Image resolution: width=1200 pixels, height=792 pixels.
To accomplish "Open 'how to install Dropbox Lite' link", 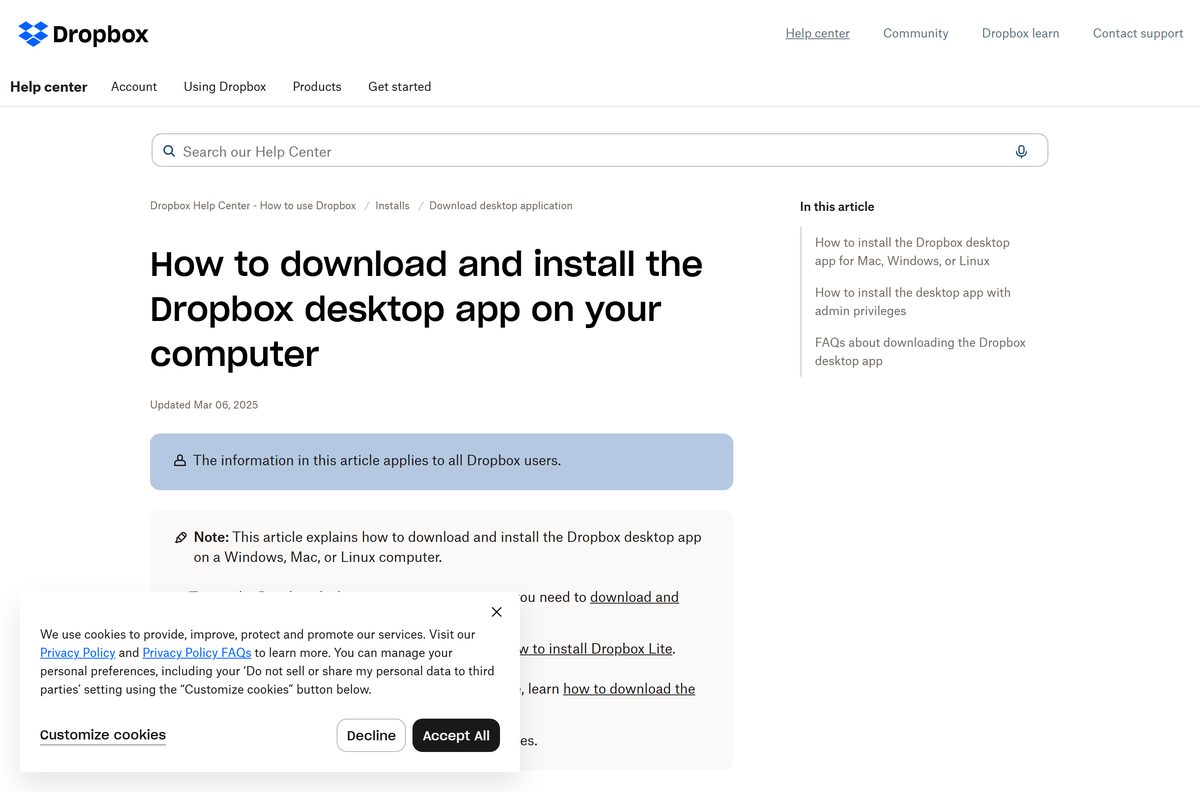I will (x=594, y=649).
